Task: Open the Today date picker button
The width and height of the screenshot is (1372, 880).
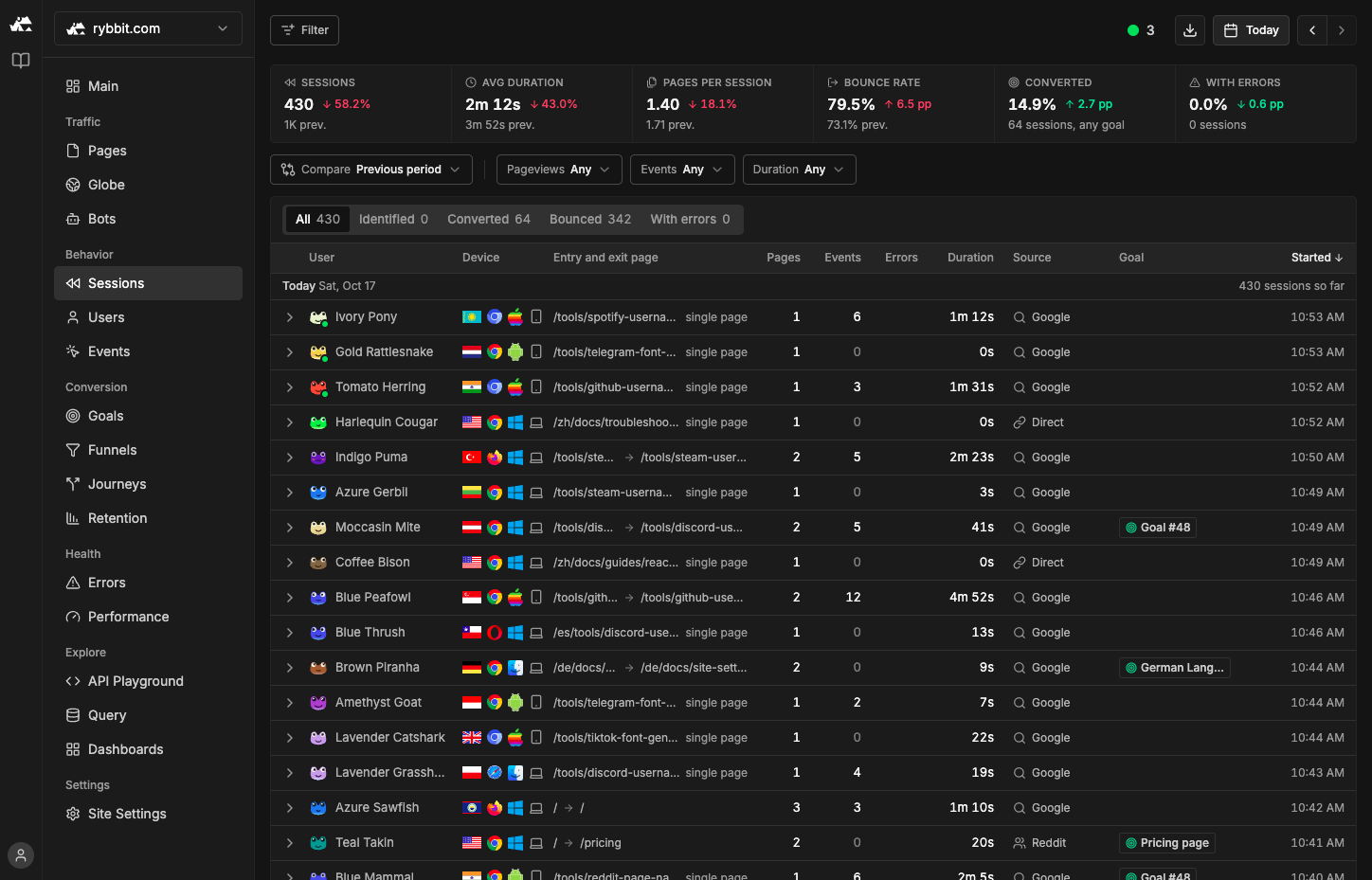Action: pos(1251,30)
